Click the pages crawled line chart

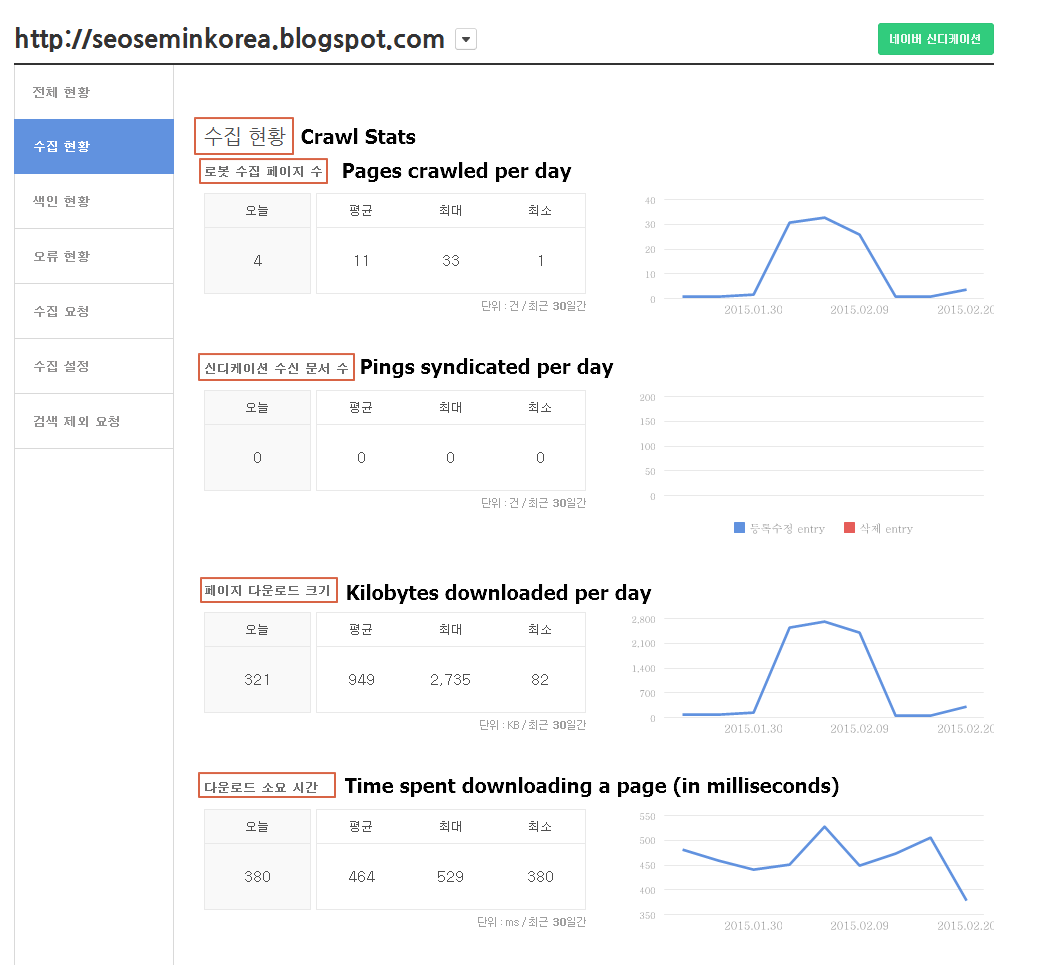tap(820, 250)
